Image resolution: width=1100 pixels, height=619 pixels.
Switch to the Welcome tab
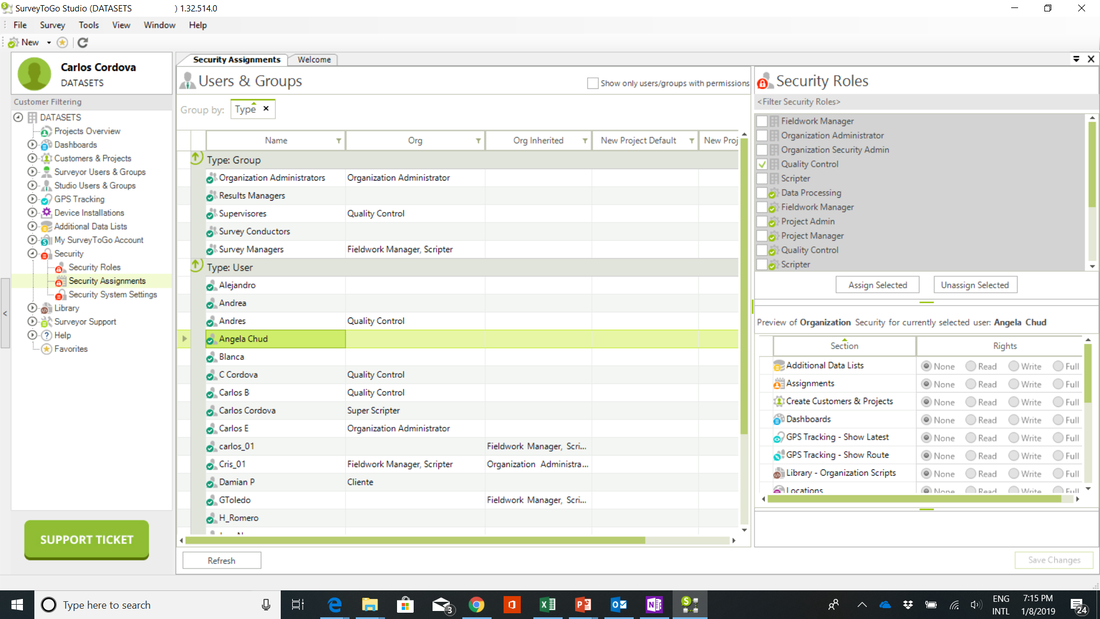[314, 60]
